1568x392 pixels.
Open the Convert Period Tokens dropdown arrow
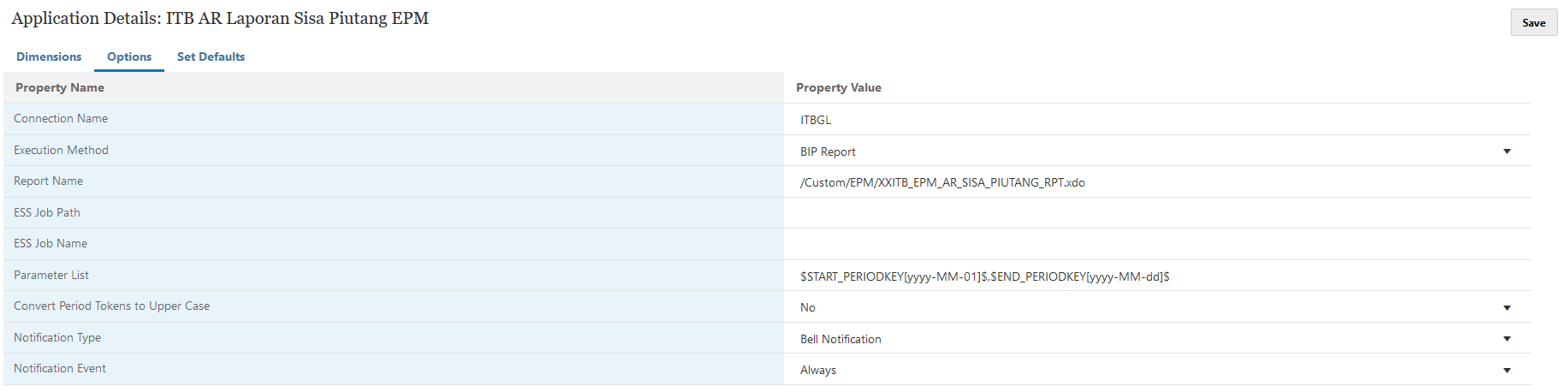[1506, 307]
